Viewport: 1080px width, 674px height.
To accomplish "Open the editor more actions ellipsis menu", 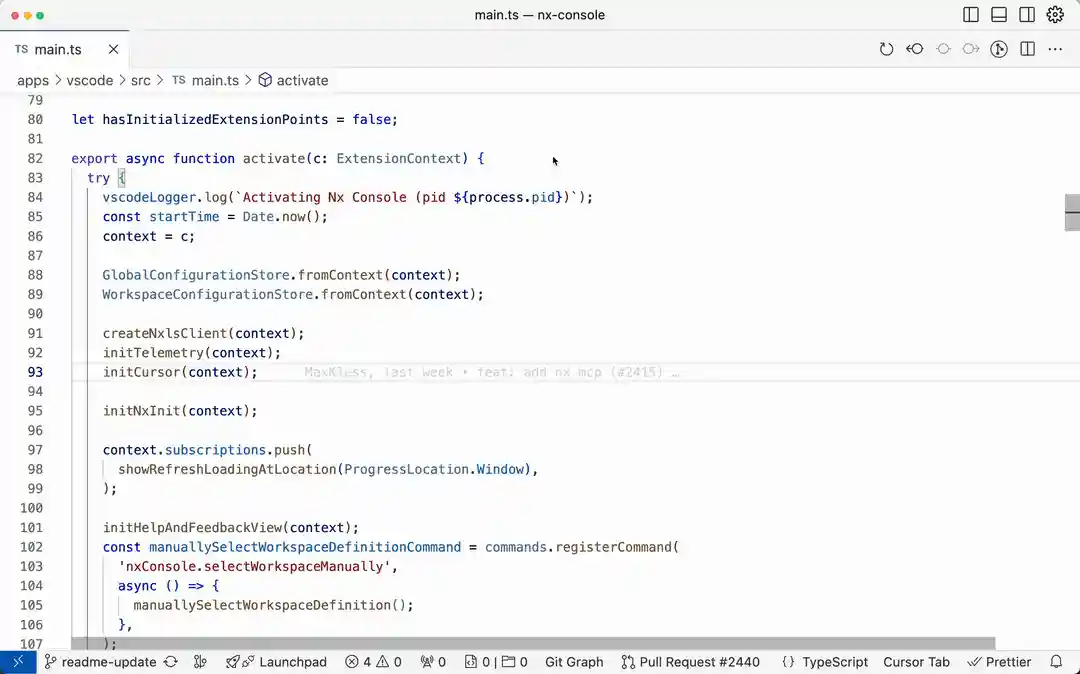I will (x=1055, y=48).
